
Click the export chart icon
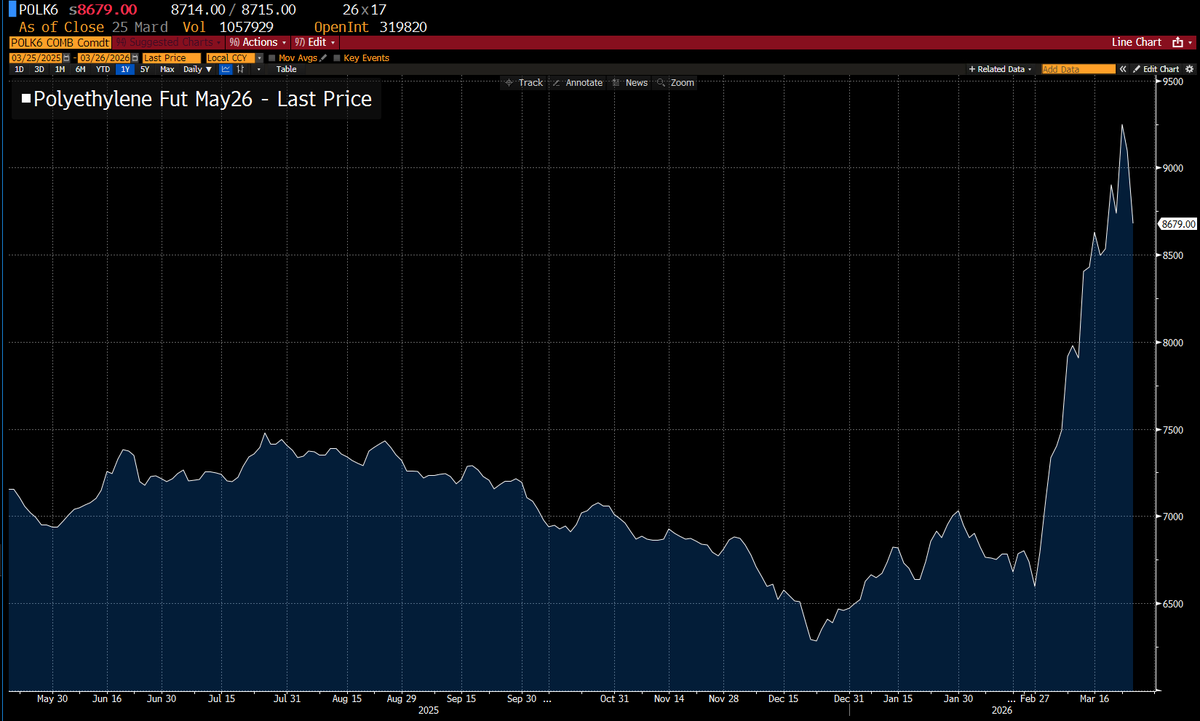point(1177,42)
